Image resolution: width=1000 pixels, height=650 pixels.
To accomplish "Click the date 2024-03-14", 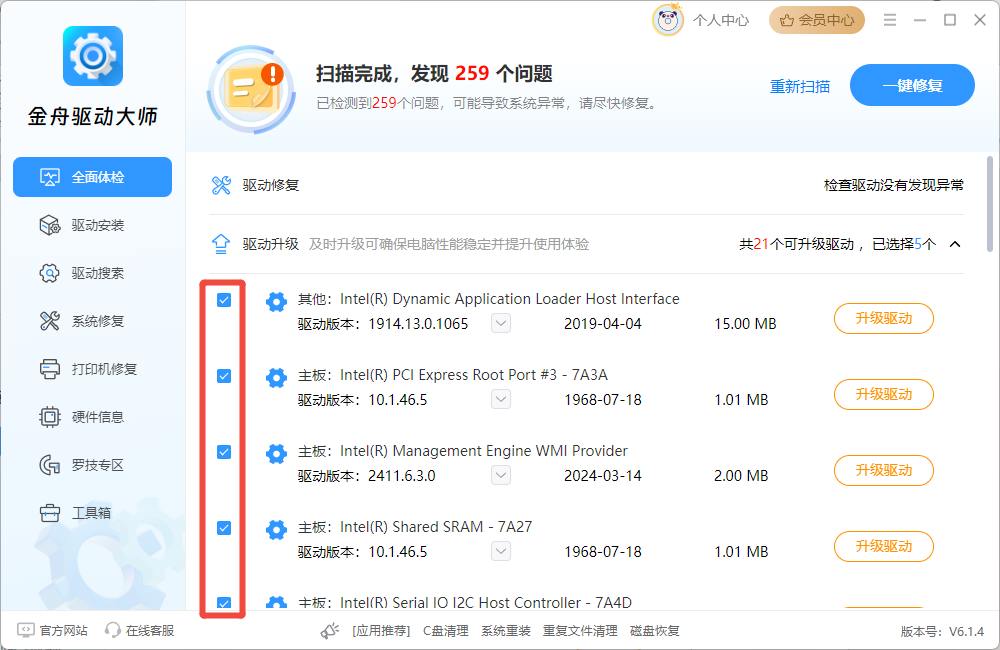I will coord(603,476).
